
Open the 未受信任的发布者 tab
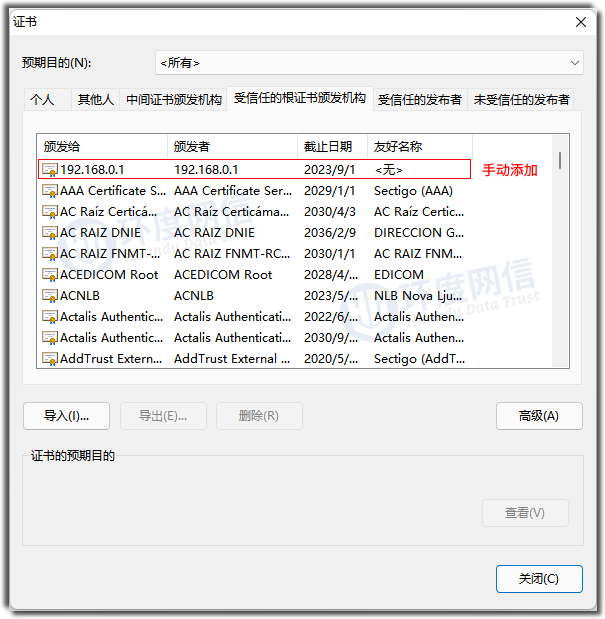pos(521,99)
